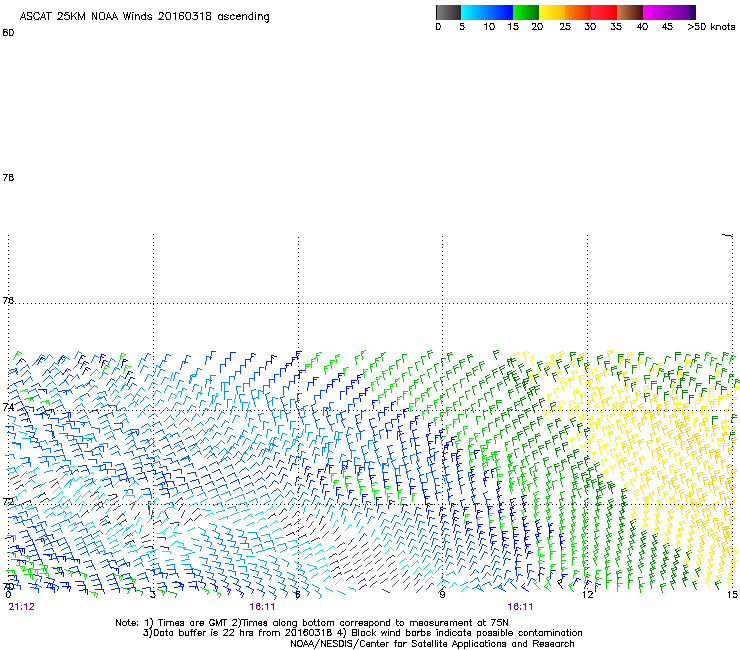The image size is (740, 650).
Task: Click the '35' label under the color bar
Action: click(x=616, y=27)
